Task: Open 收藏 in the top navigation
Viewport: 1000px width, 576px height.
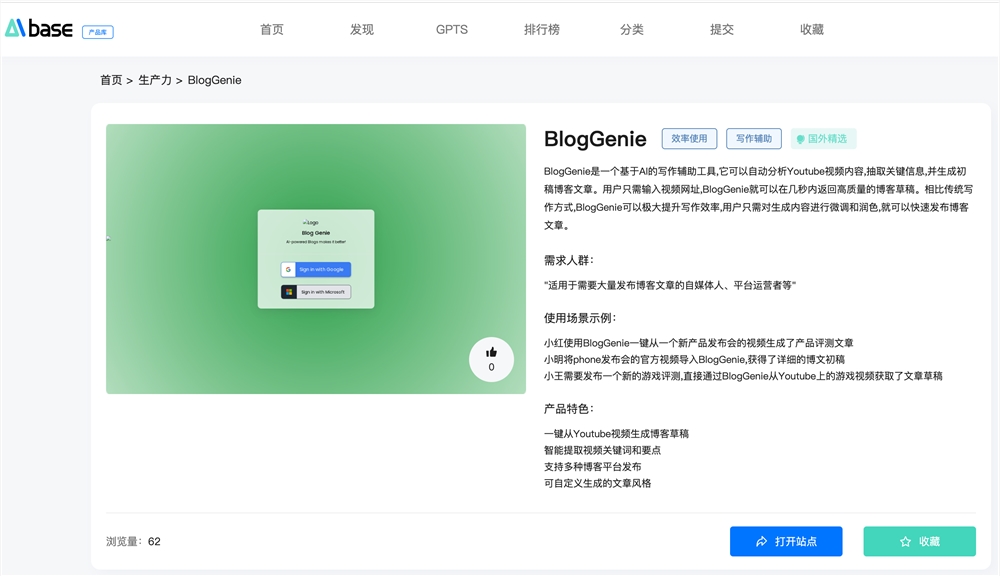Action: point(812,30)
